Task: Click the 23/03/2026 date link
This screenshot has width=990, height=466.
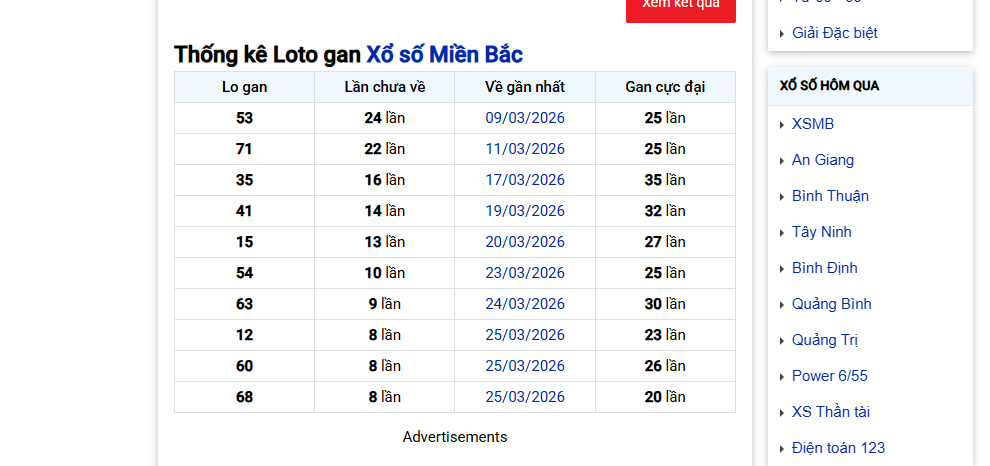Action: point(525,273)
